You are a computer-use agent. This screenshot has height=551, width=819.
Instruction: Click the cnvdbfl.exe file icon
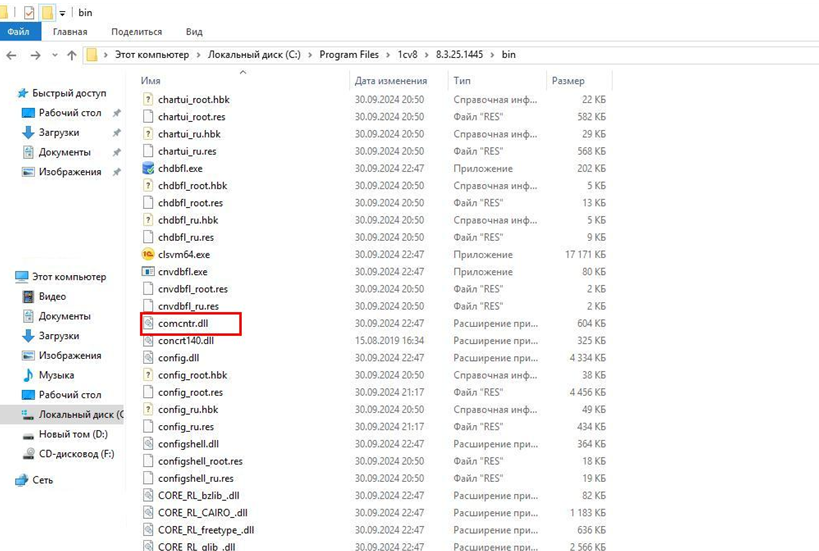[148, 272]
